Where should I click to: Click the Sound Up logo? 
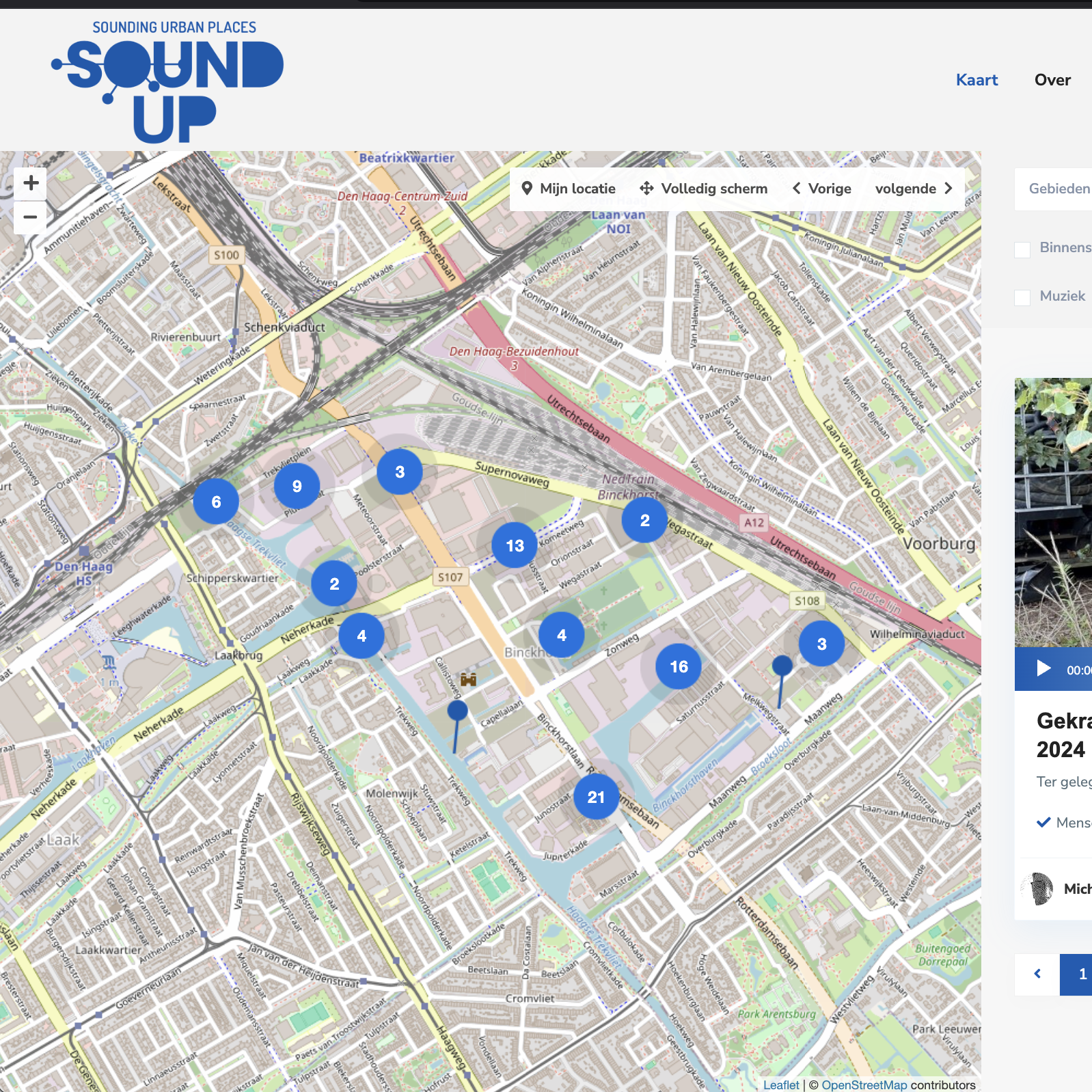pos(168,82)
